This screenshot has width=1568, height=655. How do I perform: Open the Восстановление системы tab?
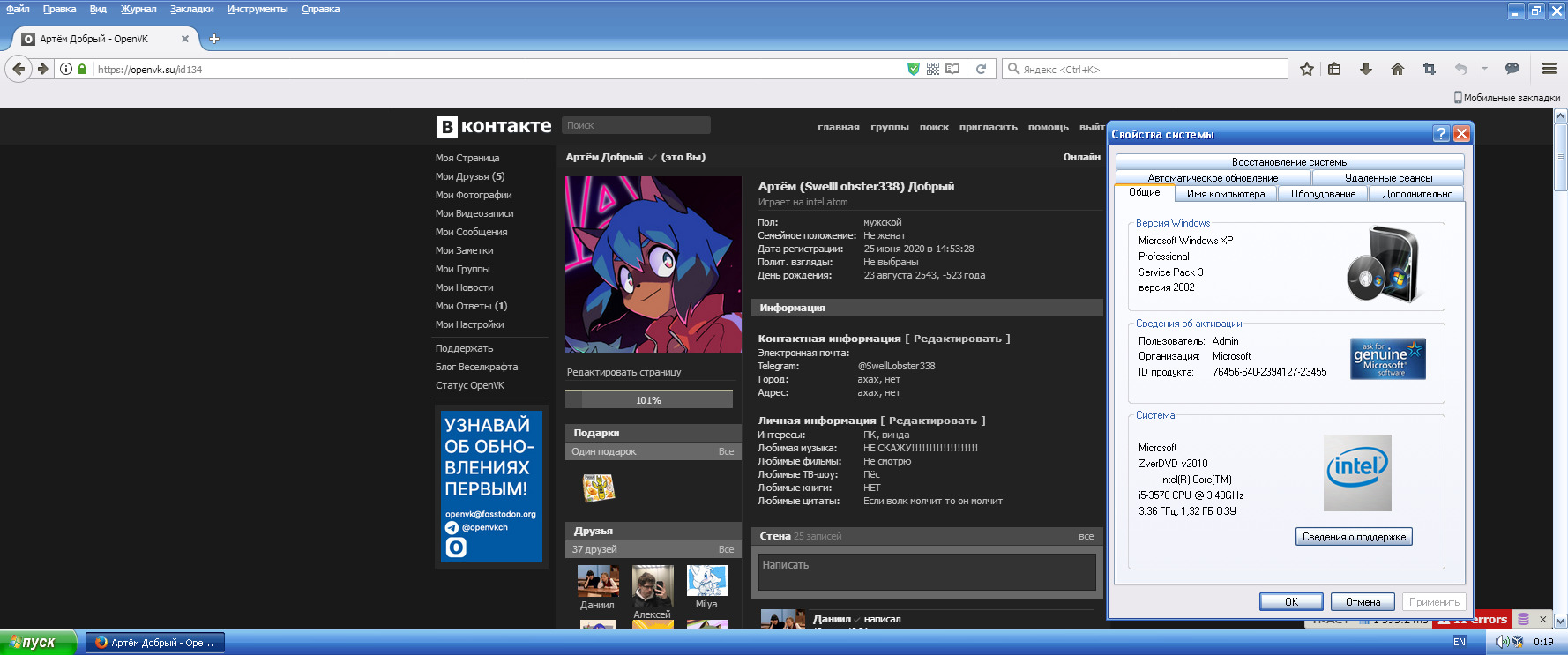pos(1290,162)
